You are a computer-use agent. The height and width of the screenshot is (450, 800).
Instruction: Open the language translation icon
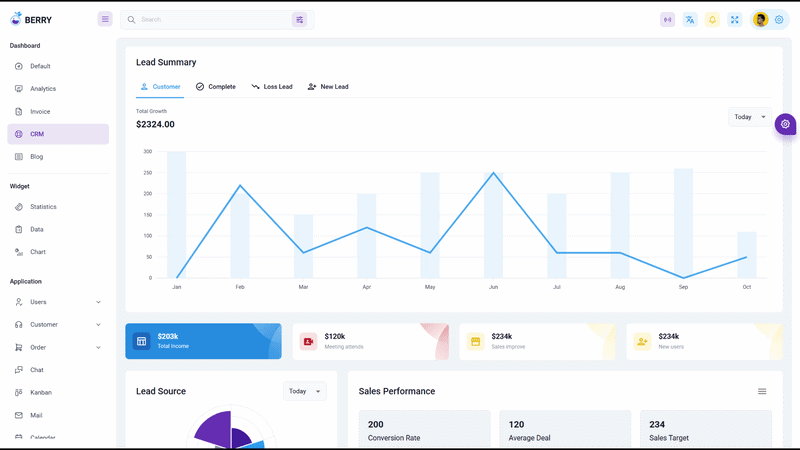[x=690, y=20]
